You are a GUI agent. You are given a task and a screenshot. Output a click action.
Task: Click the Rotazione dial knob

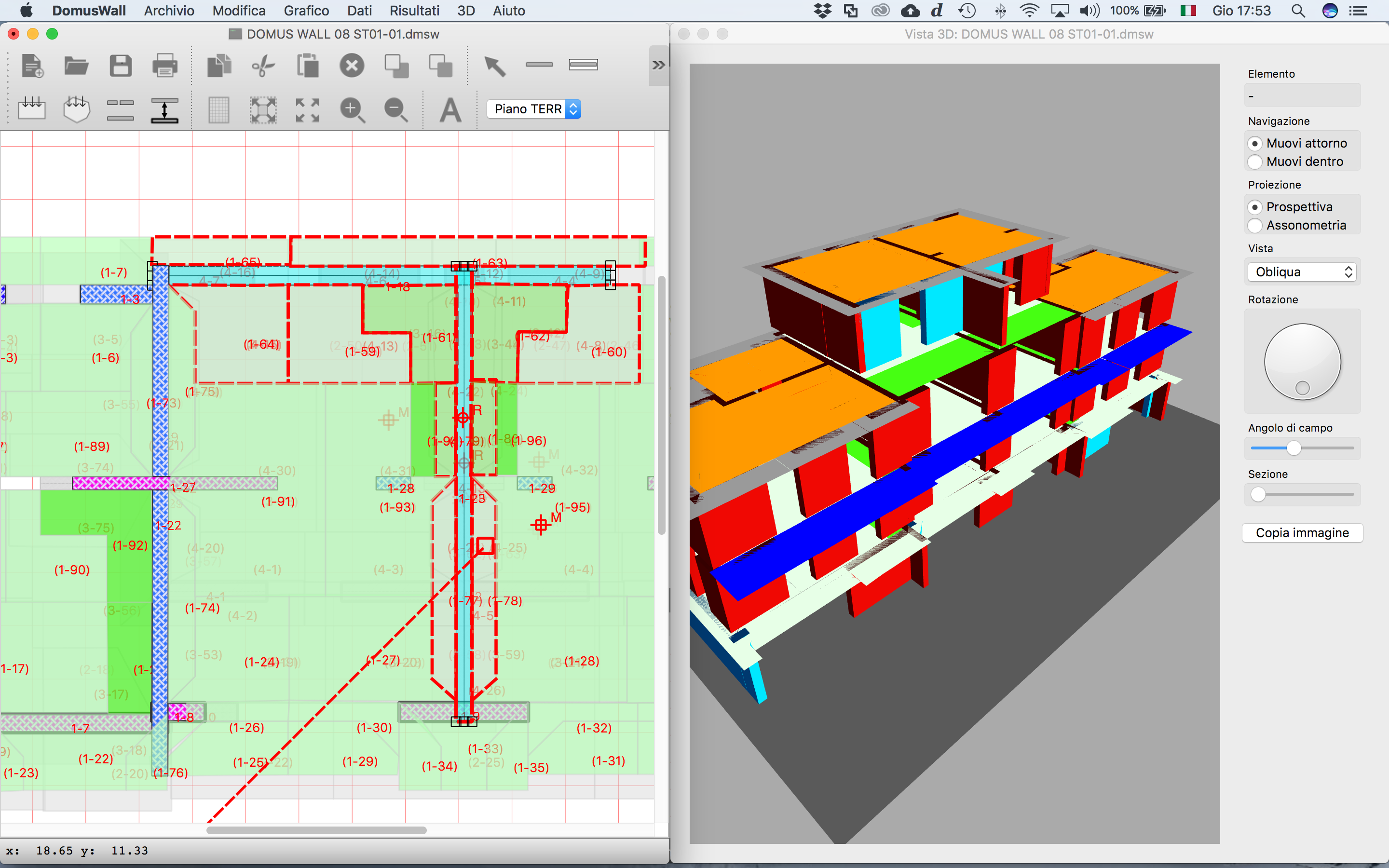pyautogui.click(x=1302, y=362)
